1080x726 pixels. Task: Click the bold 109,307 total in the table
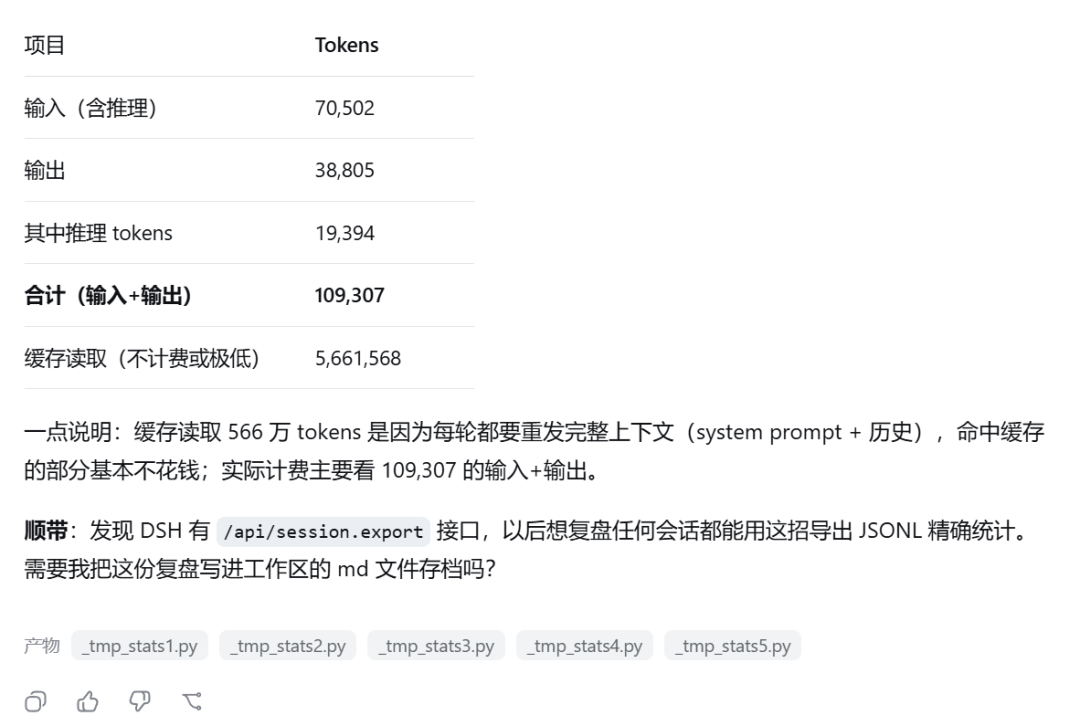[x=349, y=295]
